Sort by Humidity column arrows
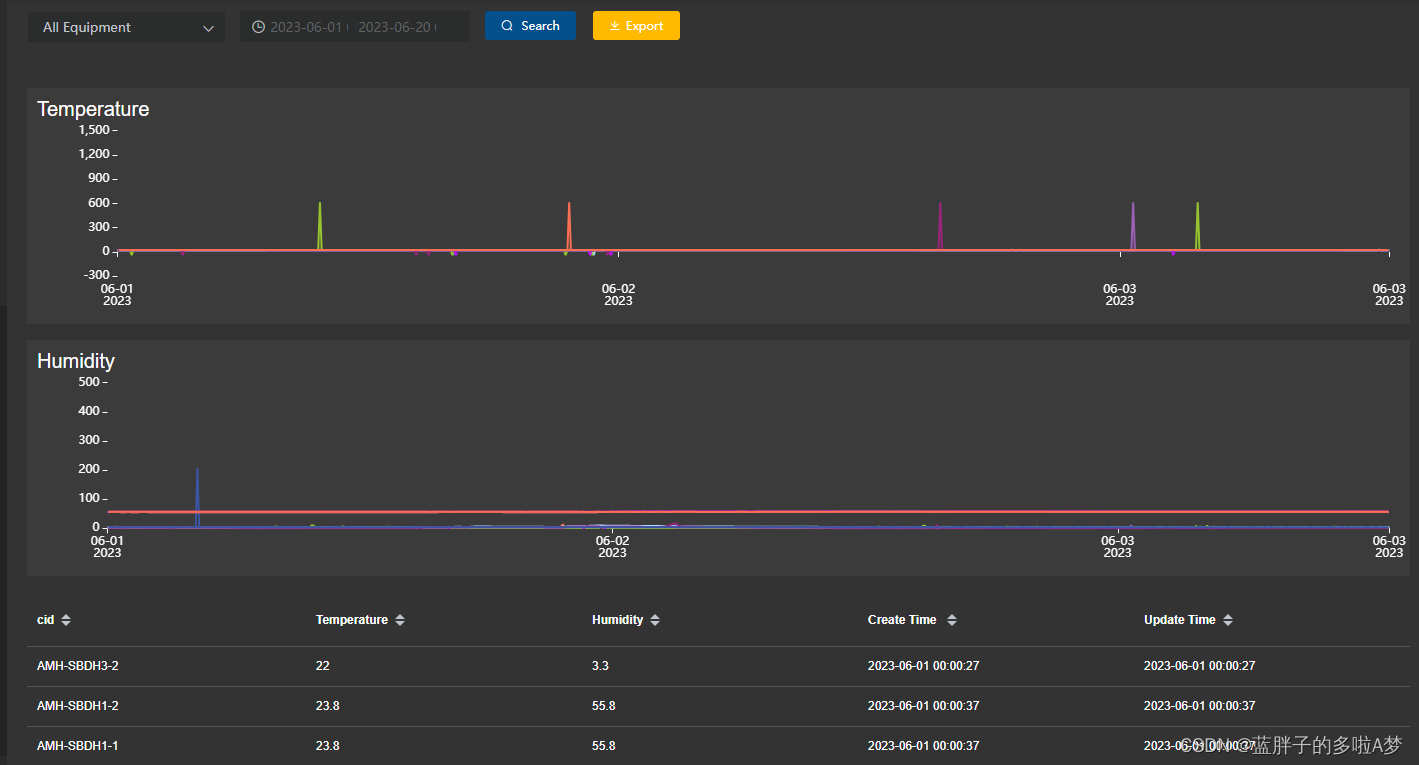 [x=655, y=620]
